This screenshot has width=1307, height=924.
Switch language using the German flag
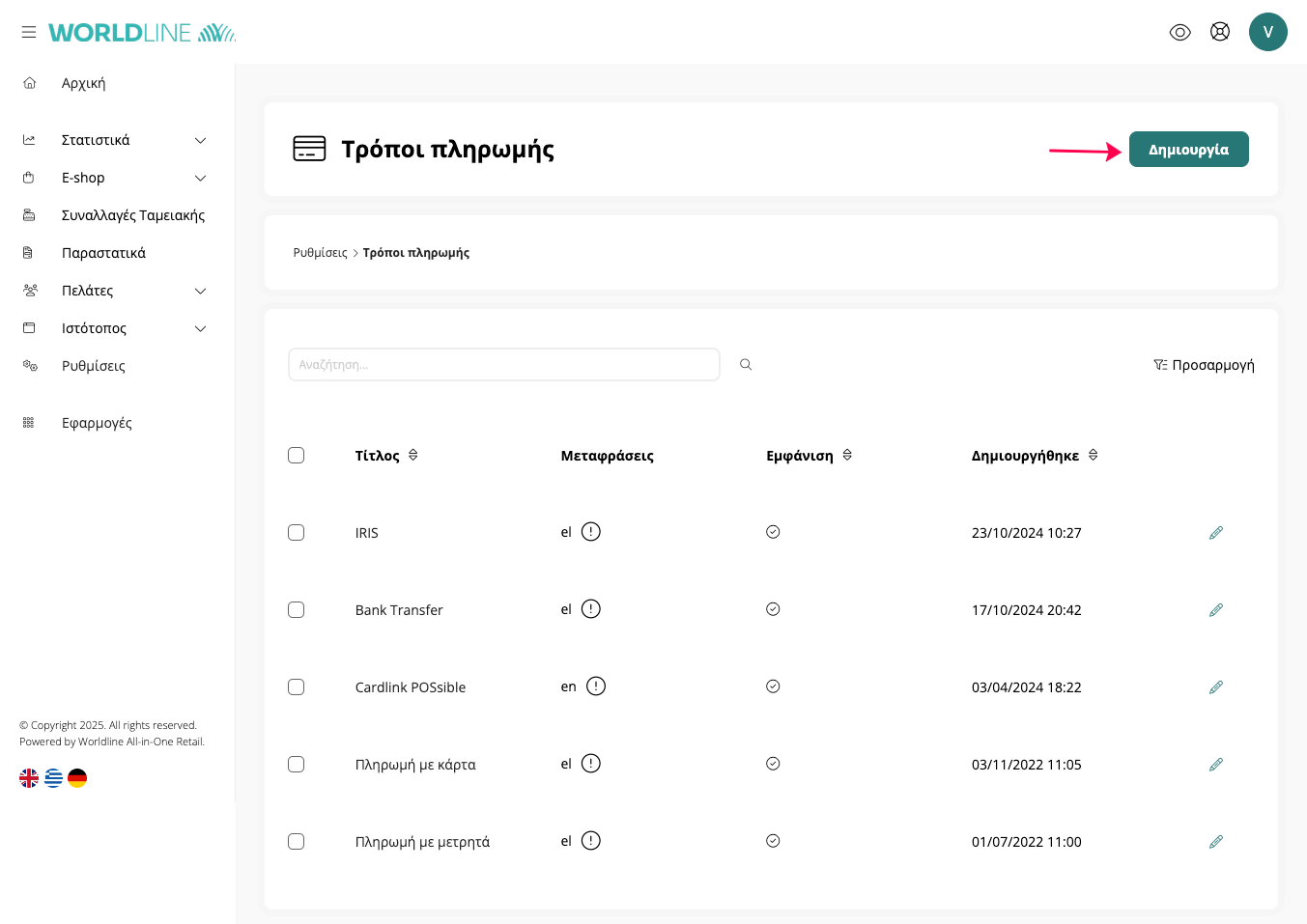pyautogui.click(x=77, y=778)
